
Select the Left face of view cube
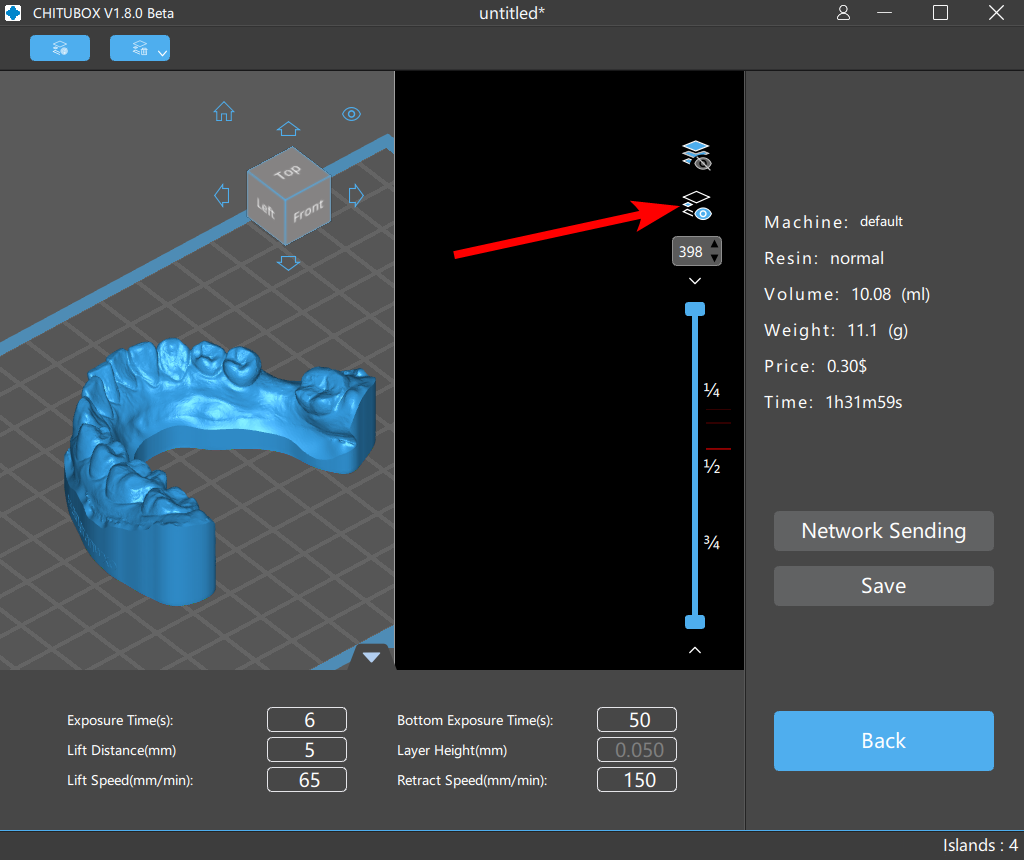click(x=266, y=208)
